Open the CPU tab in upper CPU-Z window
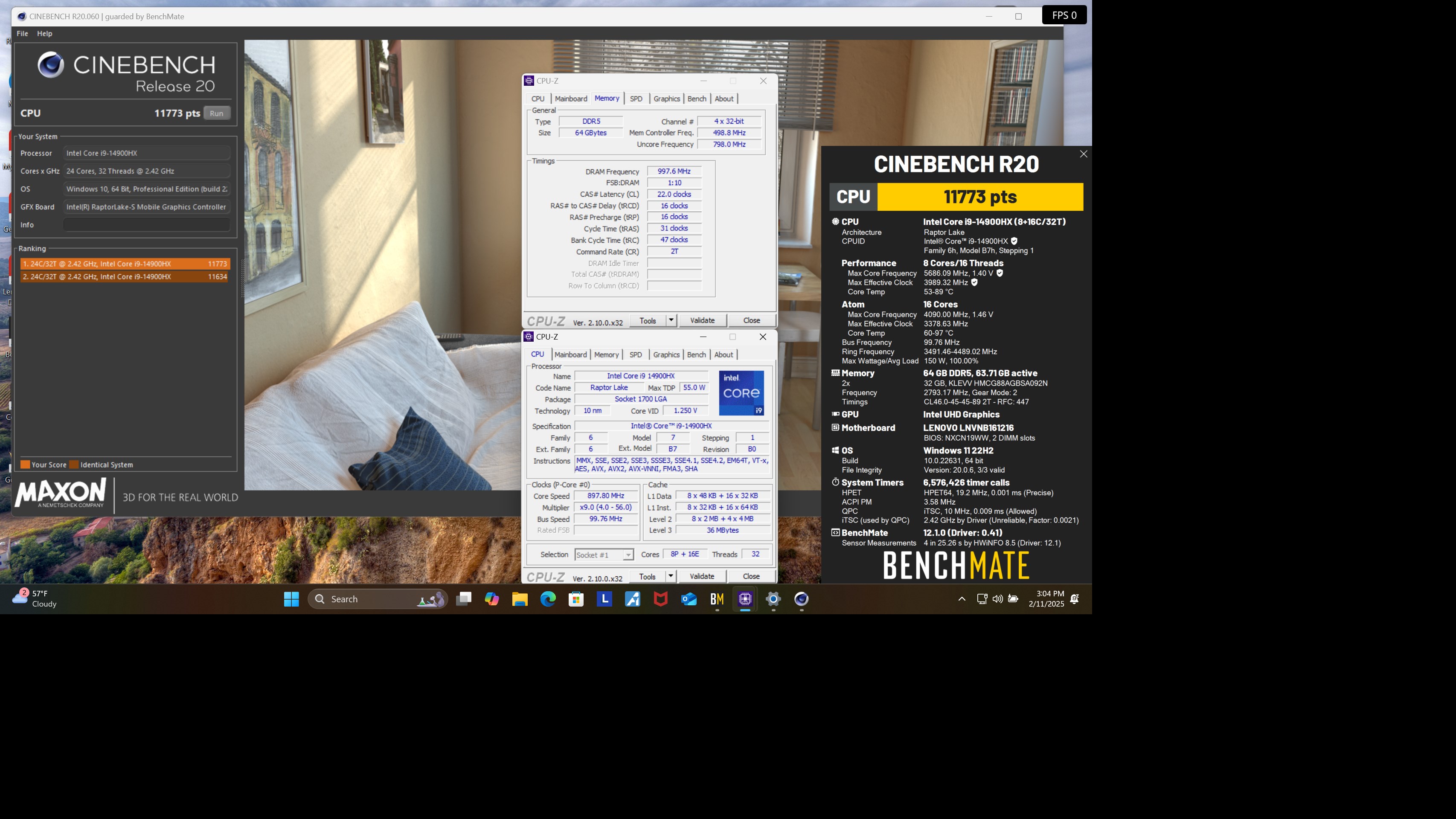 (538, 99)
